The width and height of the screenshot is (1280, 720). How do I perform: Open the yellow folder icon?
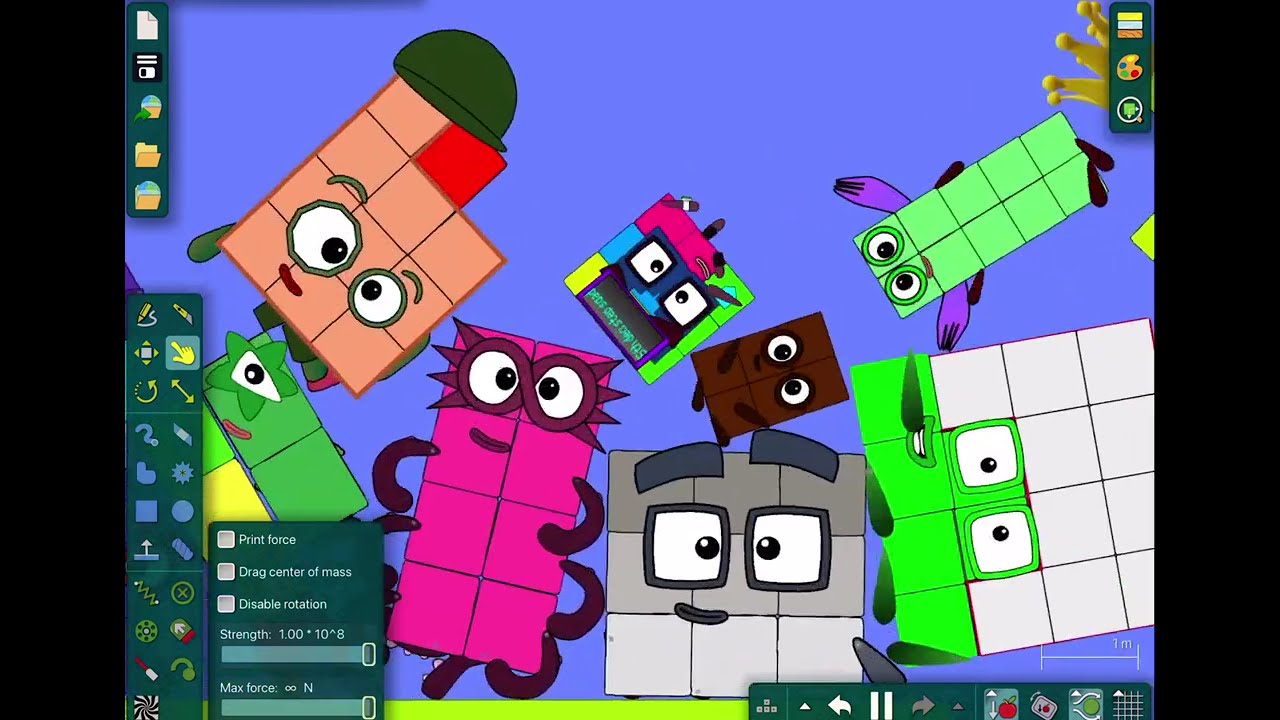[x=147, y=154]
